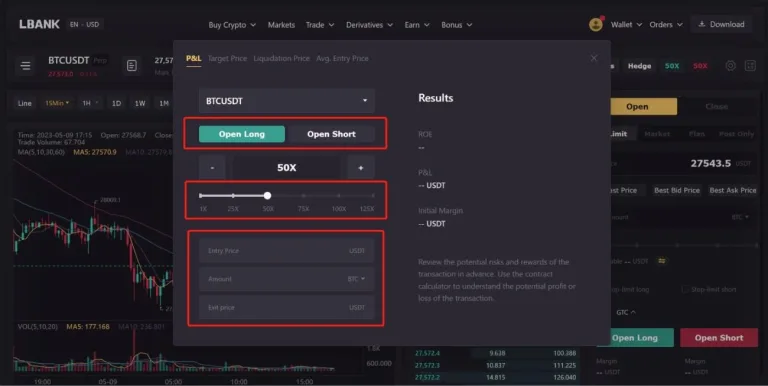Toggle Hedge position mode
The image size is (768, 386).
pos(639,66)
